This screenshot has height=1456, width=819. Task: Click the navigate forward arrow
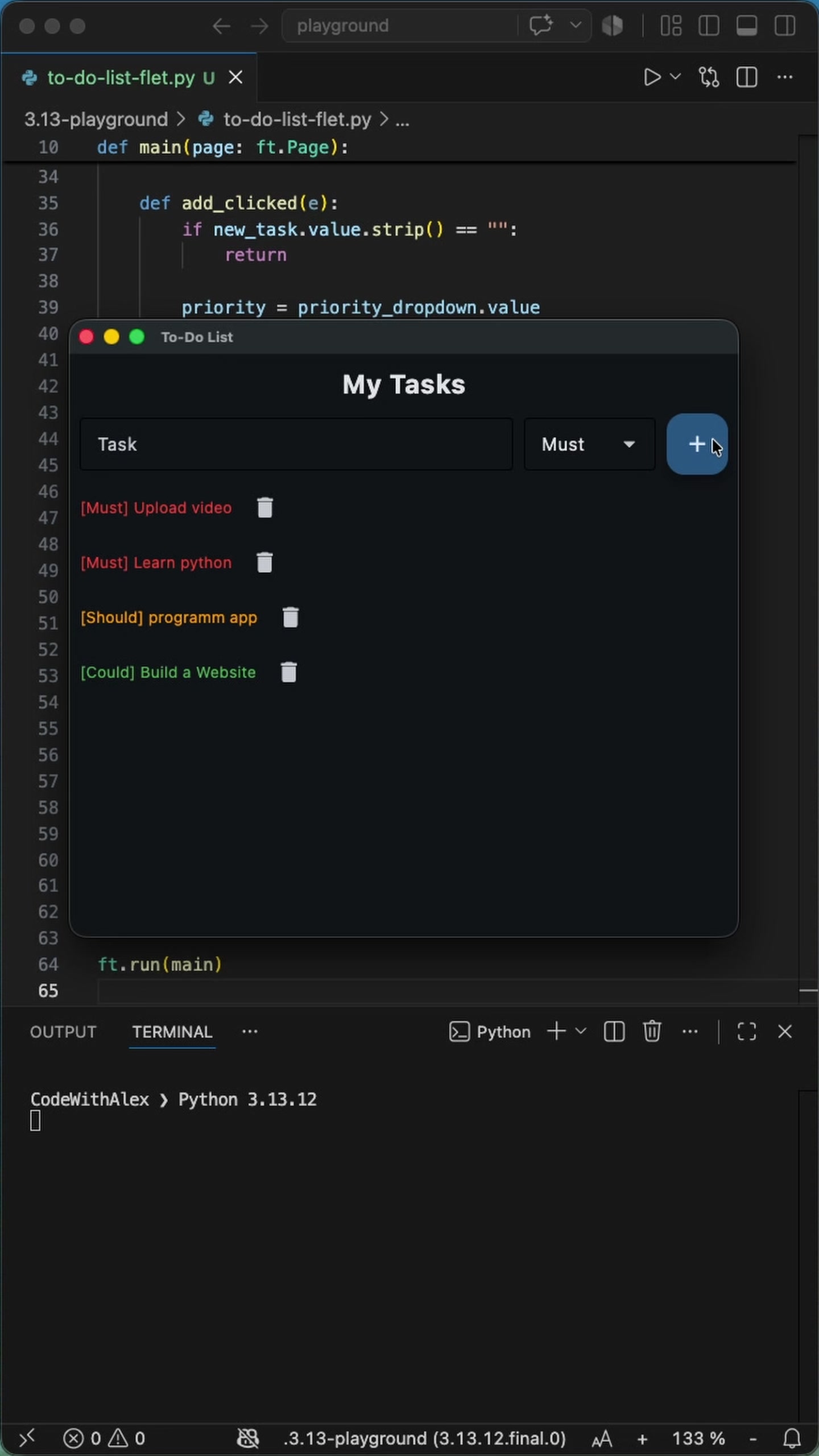pos(259,26)
